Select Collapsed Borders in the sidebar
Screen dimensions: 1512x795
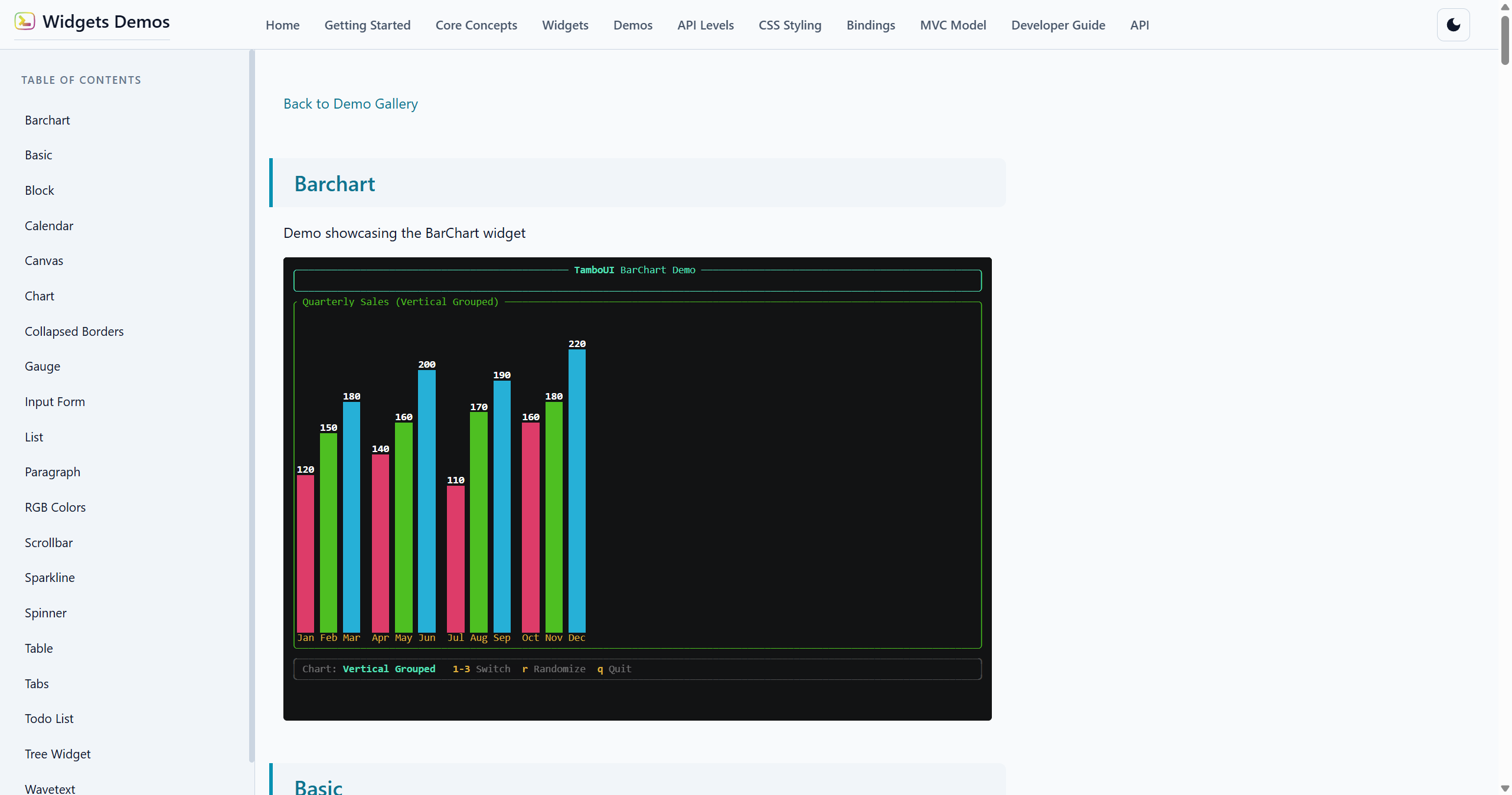74,332
